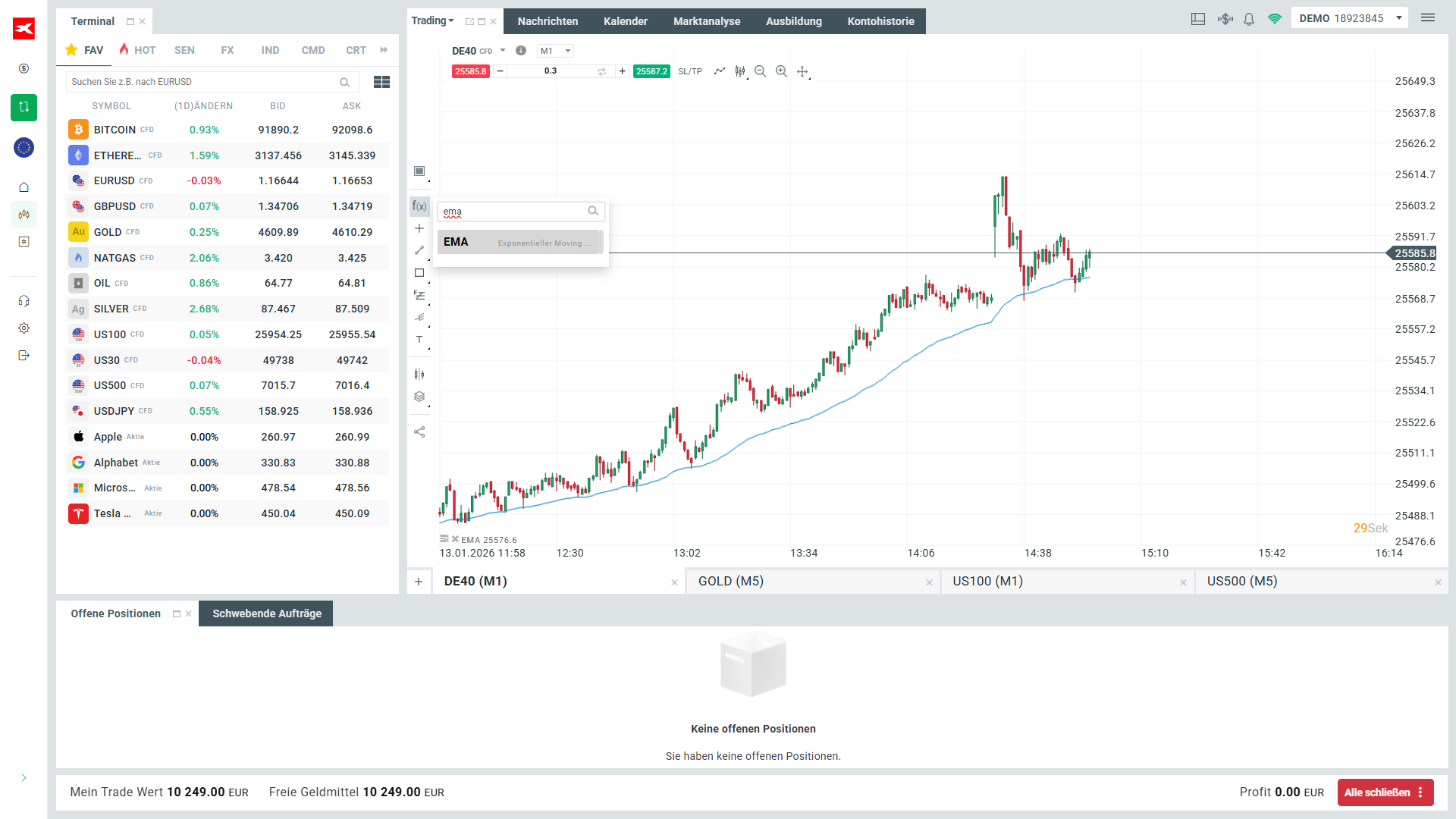Click the search magnifier in symbol search
Viewport: 1456px width, 819px height.
click(x=345, y=82)
